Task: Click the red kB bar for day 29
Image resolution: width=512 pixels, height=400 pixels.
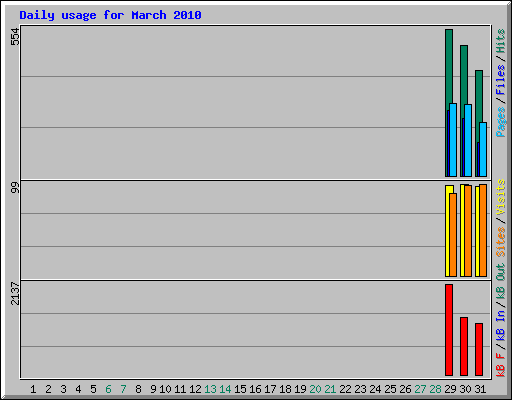Action: tap(449, 330)
